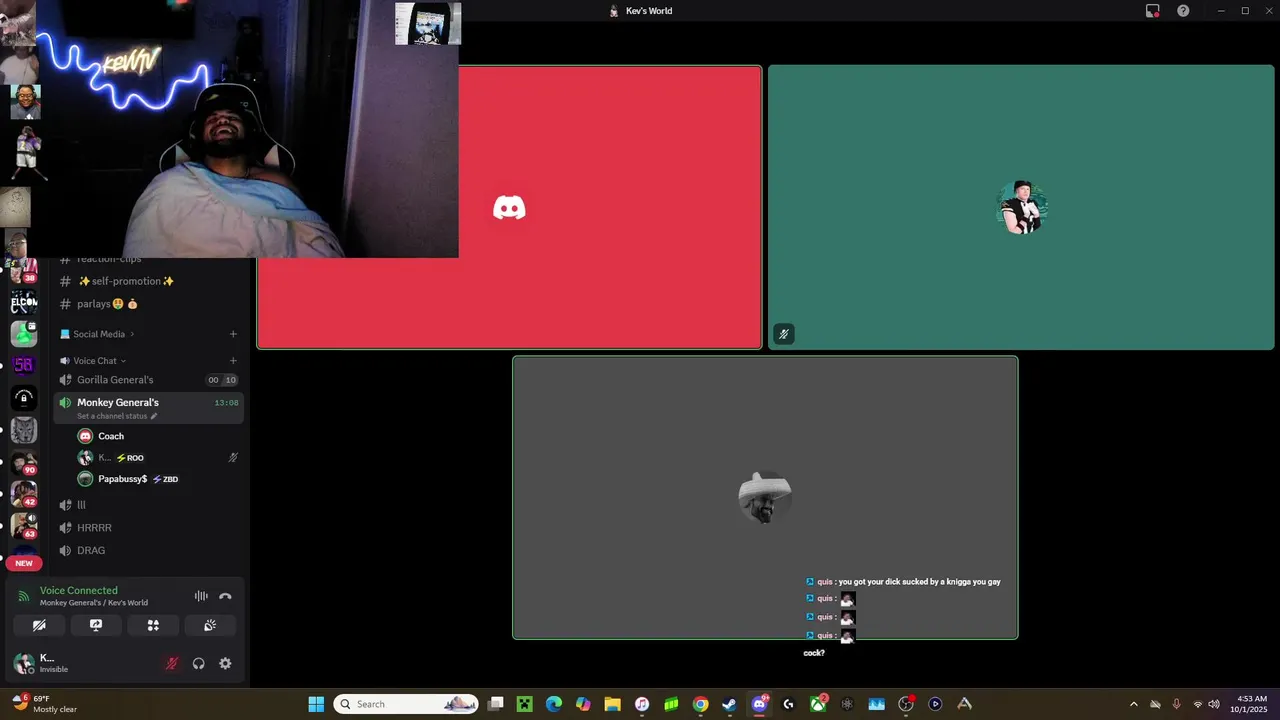Open the black padlock server icon

point(24,398)
